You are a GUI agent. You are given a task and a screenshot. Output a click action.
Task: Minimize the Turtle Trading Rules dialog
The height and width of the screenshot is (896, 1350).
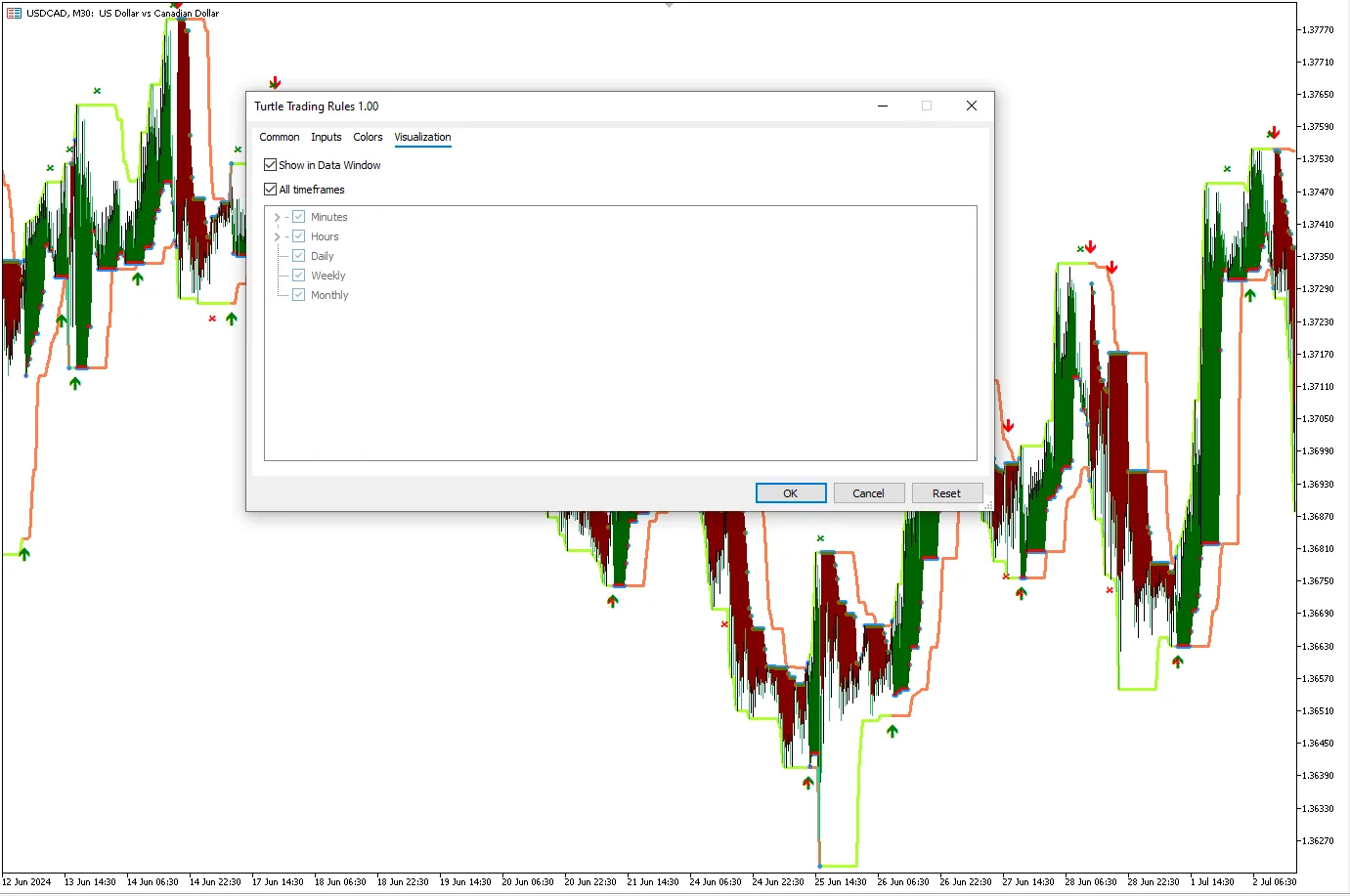pos(883,106)
